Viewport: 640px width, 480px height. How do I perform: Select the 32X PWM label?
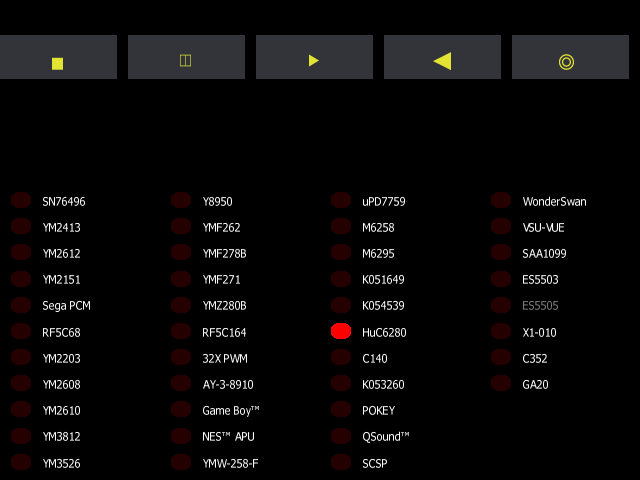point(224,358)
